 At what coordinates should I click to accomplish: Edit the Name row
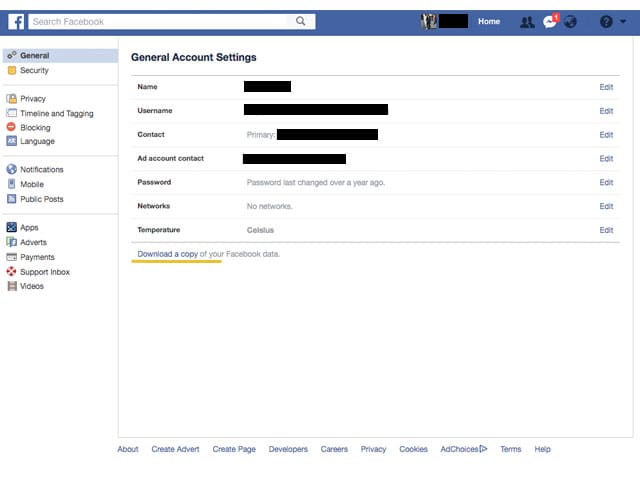point(606,87)
